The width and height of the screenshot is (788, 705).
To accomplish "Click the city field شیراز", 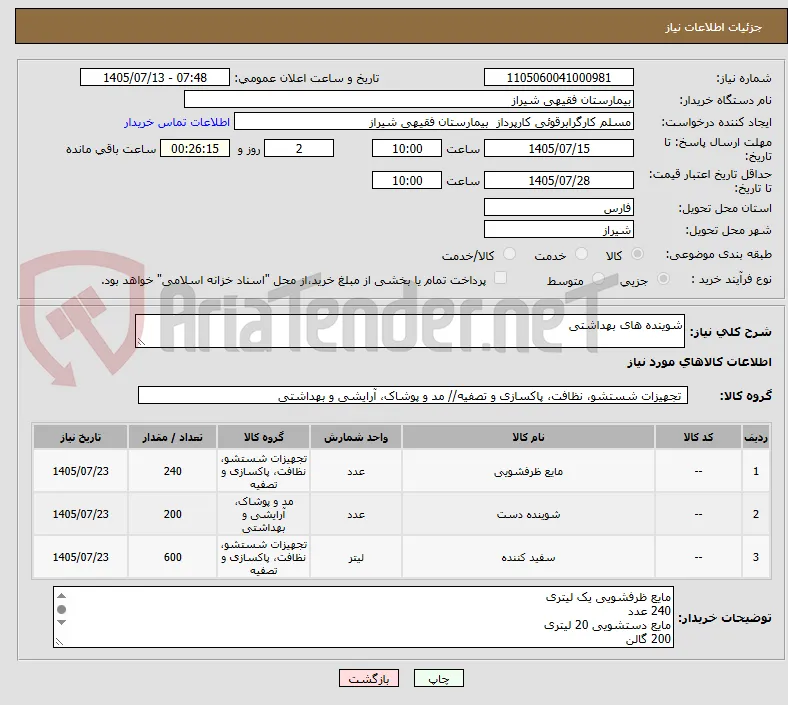I will tap(558, 229).
